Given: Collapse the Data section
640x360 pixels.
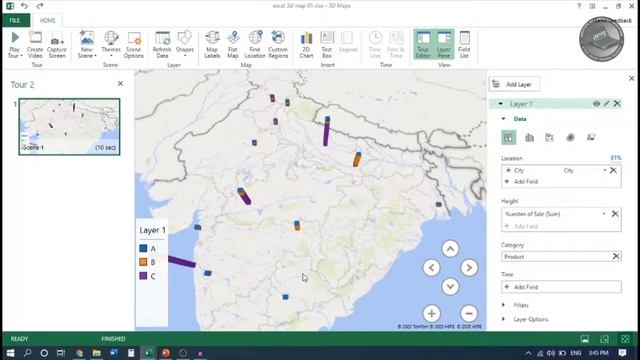Looking at the screenshot, I should click(503, 119).
